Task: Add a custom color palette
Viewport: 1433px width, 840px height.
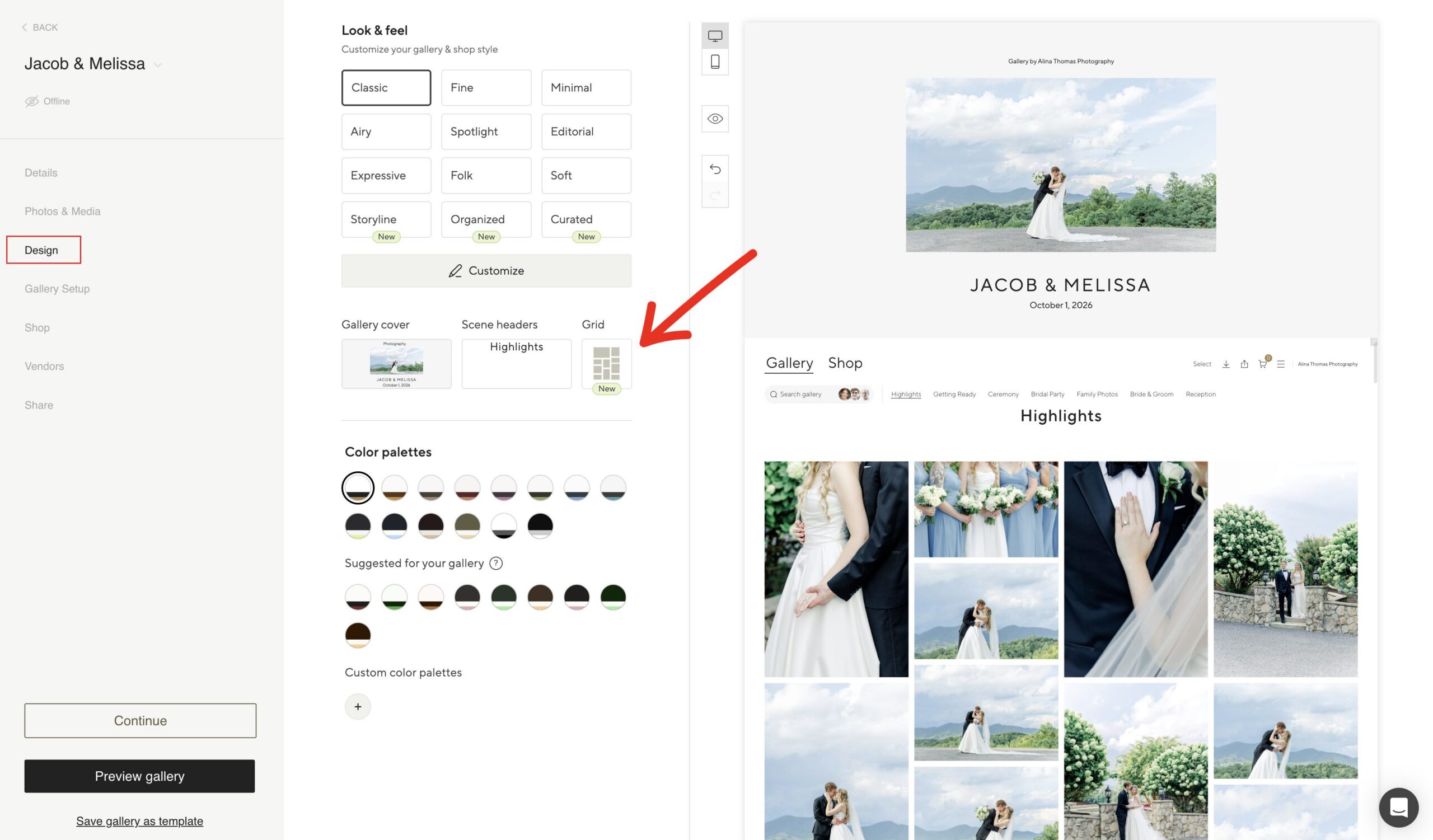Action: pos(358,706)
